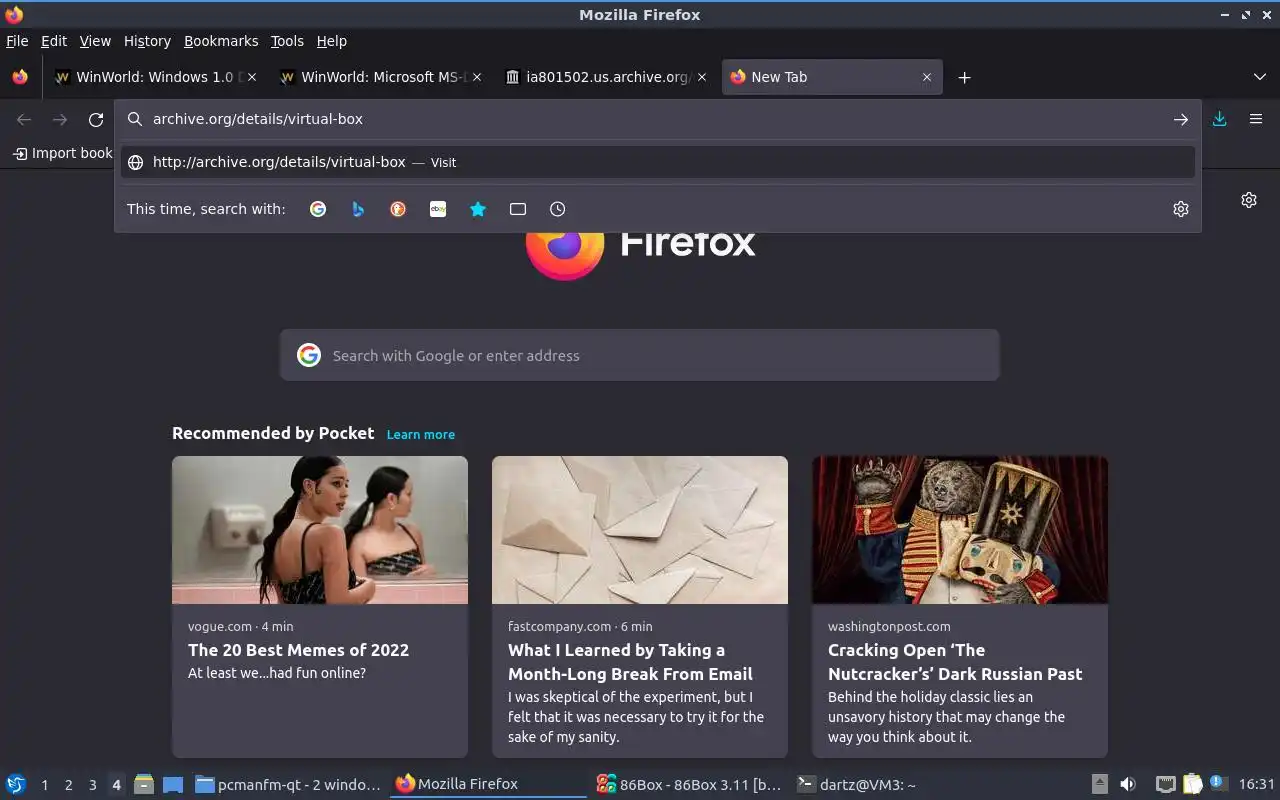Open Firefox hamburger application menu

click(1256, 119)
